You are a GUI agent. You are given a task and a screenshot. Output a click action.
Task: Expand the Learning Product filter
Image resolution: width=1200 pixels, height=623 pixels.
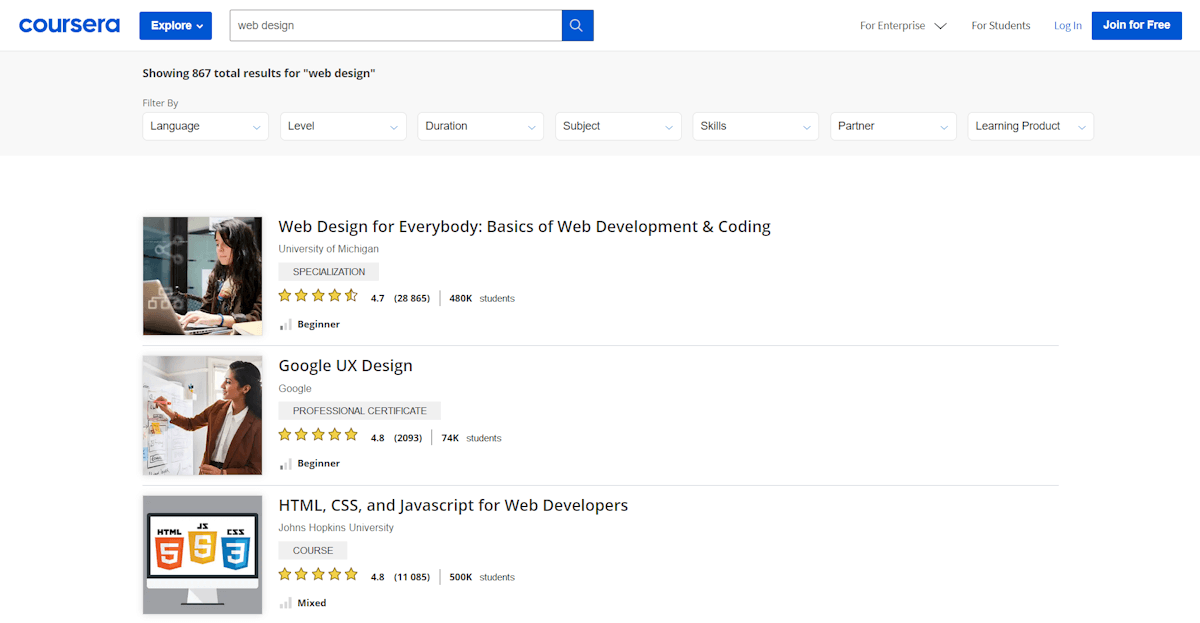click(1031, 126)
